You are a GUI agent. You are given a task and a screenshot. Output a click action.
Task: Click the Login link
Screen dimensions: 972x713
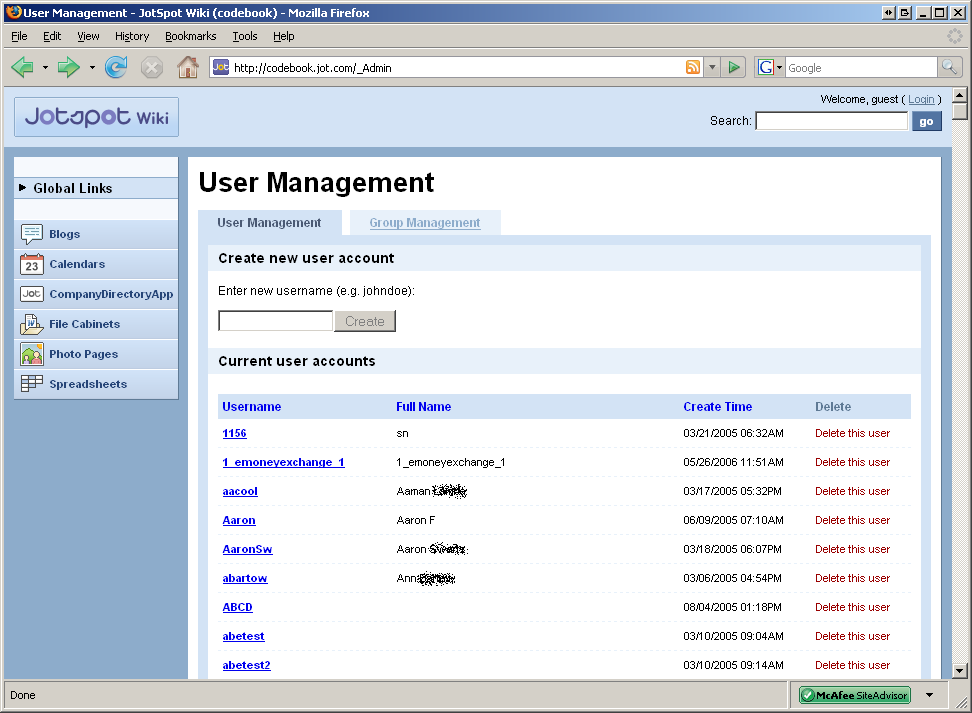[921, 99]
